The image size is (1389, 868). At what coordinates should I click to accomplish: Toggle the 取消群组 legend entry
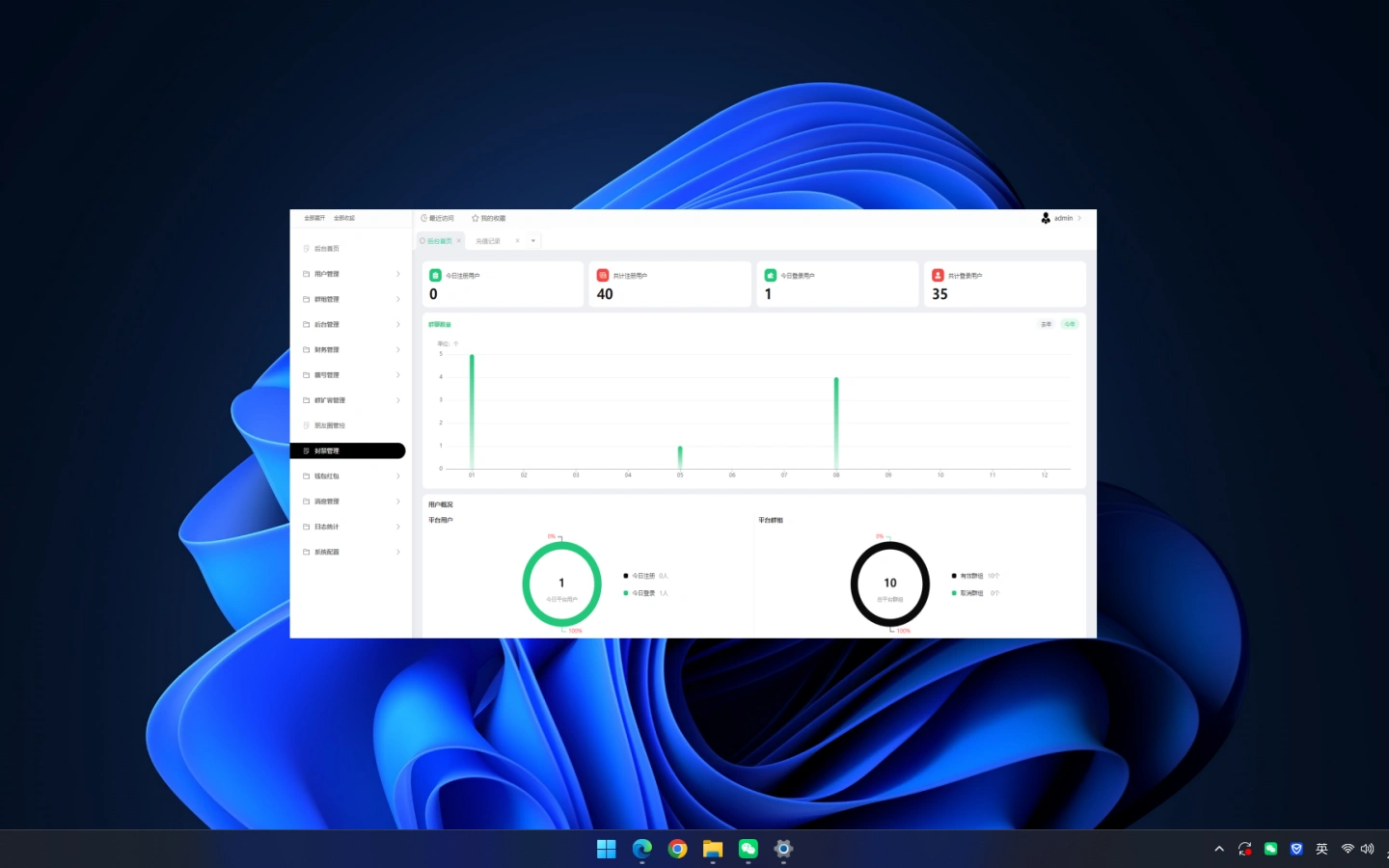[x=975, y=593]
